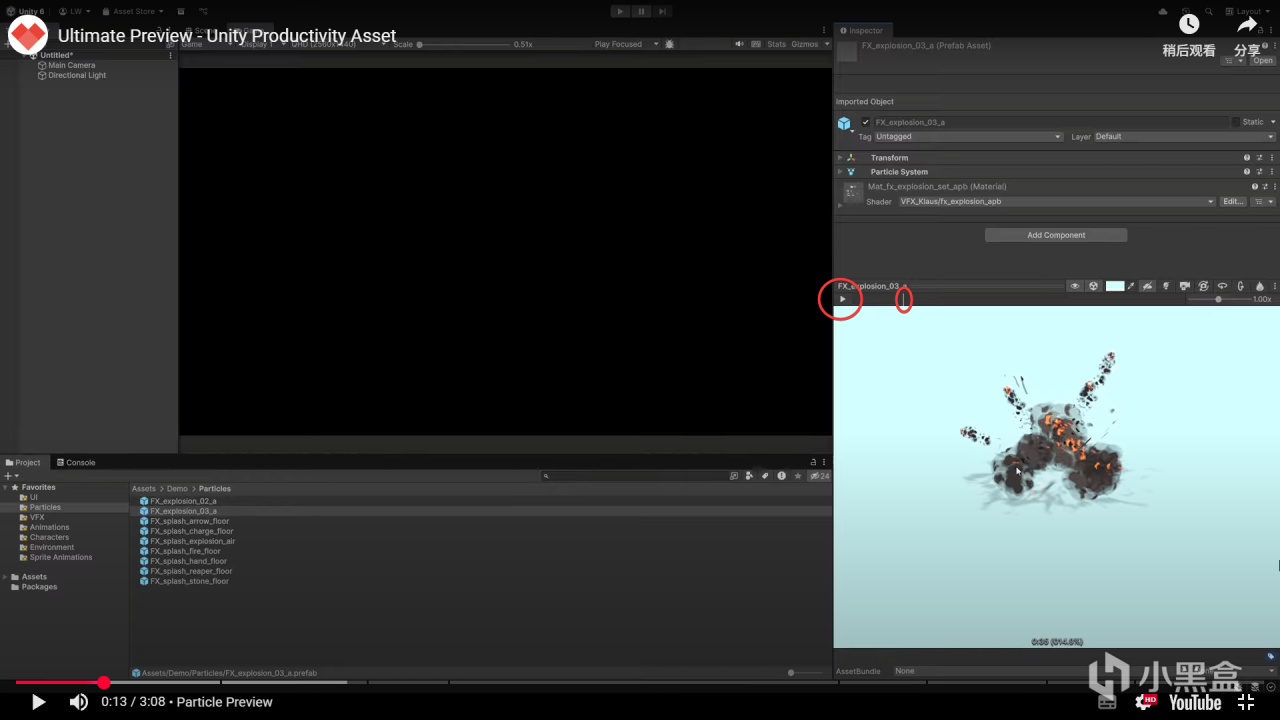Screen dimensions: 1280x720
Task: Select the Sprite Animations favorites folder
Action: (x=61, y=557)
